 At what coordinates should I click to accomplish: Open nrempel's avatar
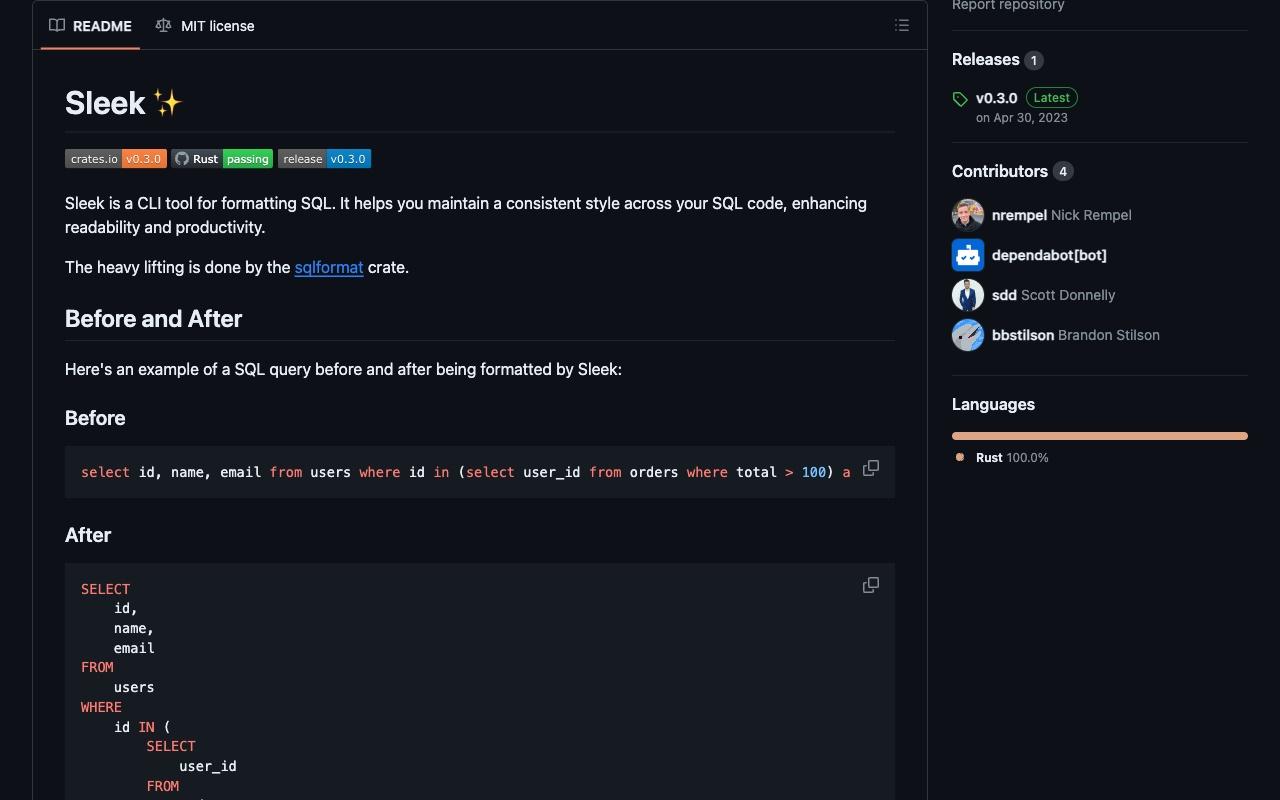(968, 215)
